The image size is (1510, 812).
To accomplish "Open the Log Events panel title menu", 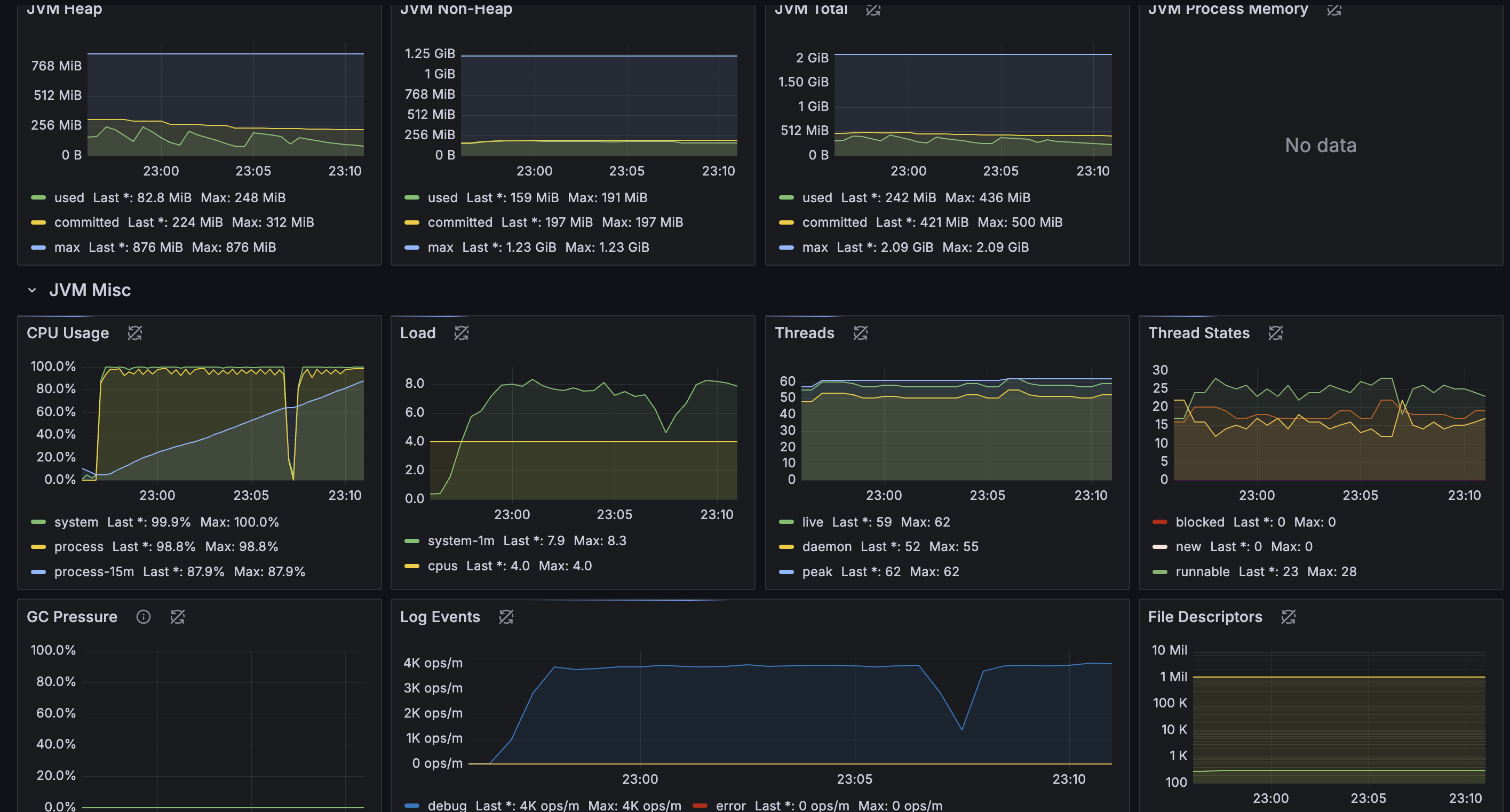I will pos(440,617).
